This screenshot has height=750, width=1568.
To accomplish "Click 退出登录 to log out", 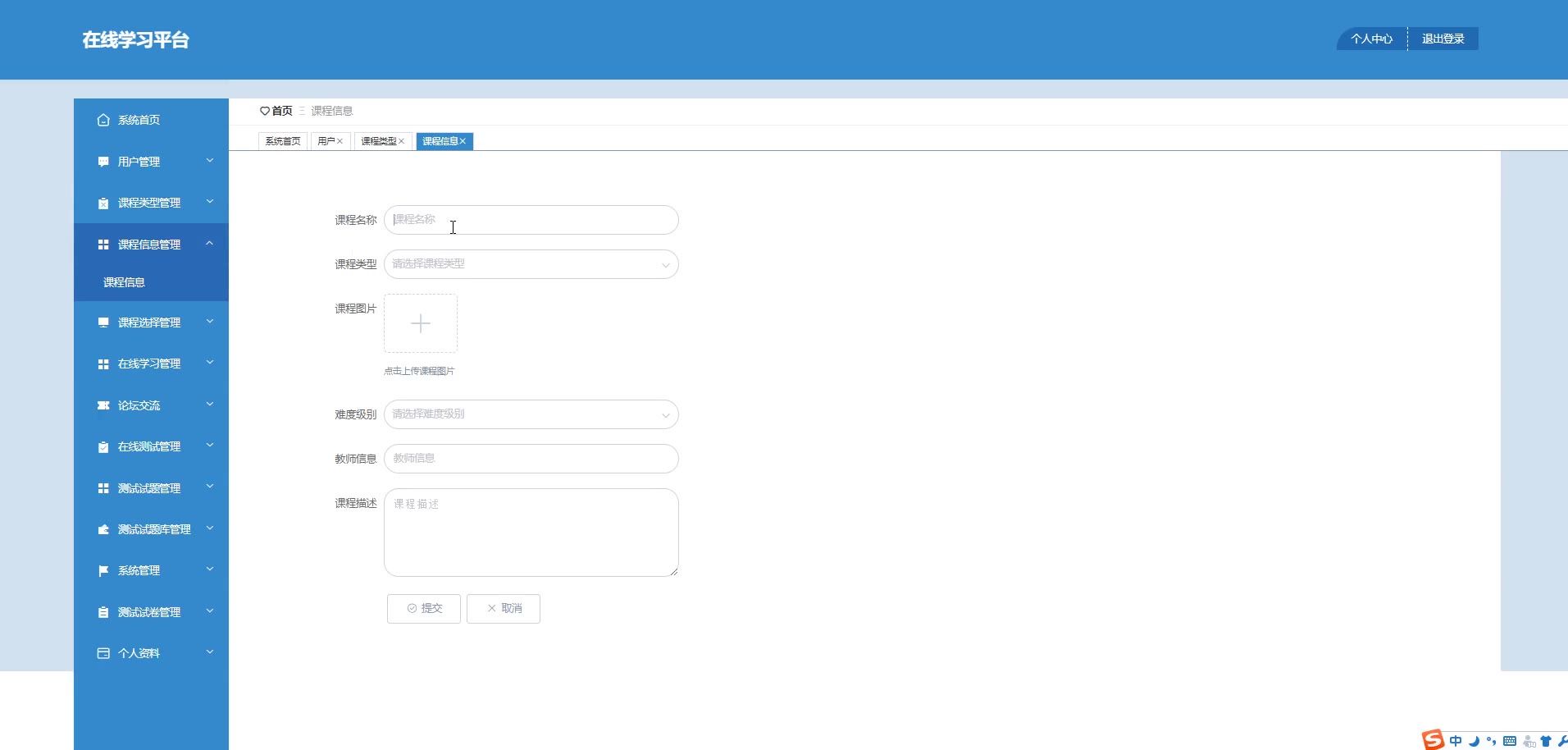I will point(1443,39).
